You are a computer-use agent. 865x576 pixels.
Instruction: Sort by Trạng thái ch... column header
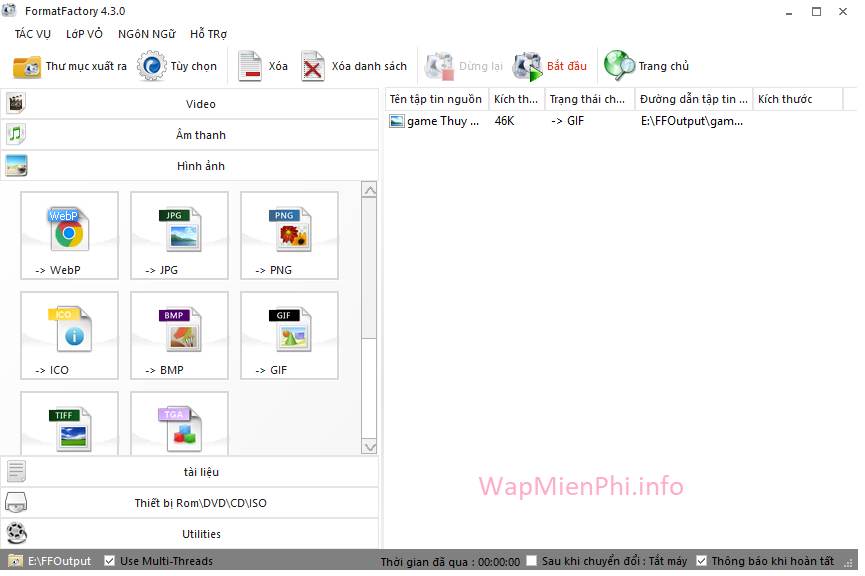pyautogui.click(x=590, y=99)
